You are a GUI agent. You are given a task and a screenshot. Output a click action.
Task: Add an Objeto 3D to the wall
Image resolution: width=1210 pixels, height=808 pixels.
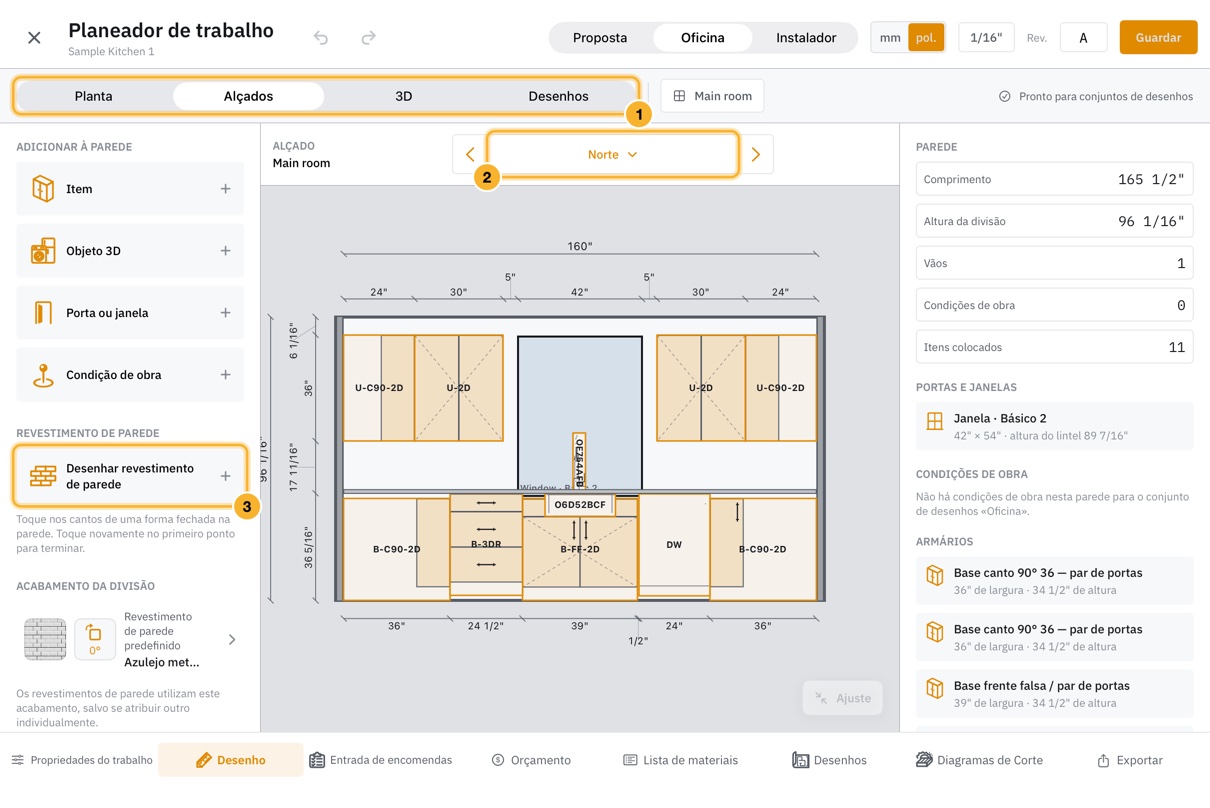130,251
